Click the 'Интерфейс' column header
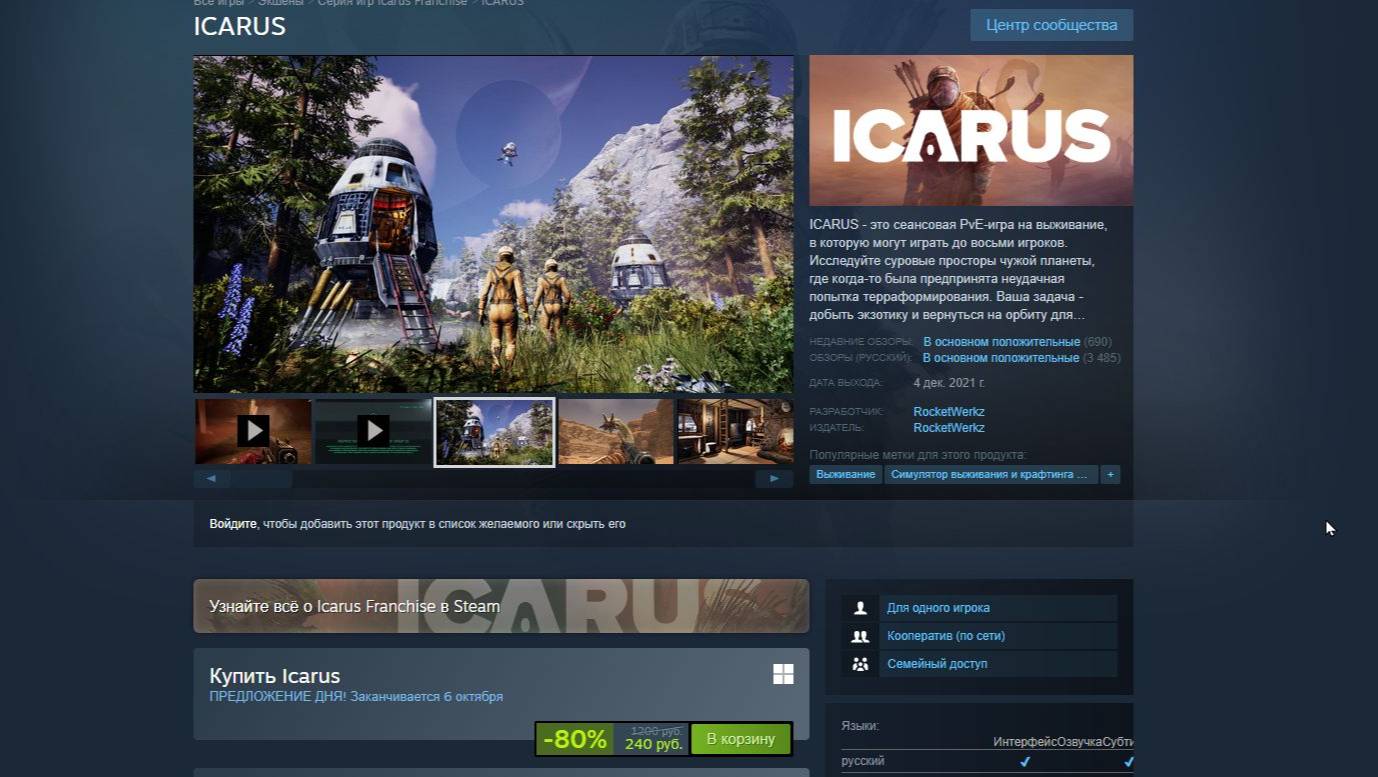The width and height of the screenshot is (1378, 777). 1025,742
